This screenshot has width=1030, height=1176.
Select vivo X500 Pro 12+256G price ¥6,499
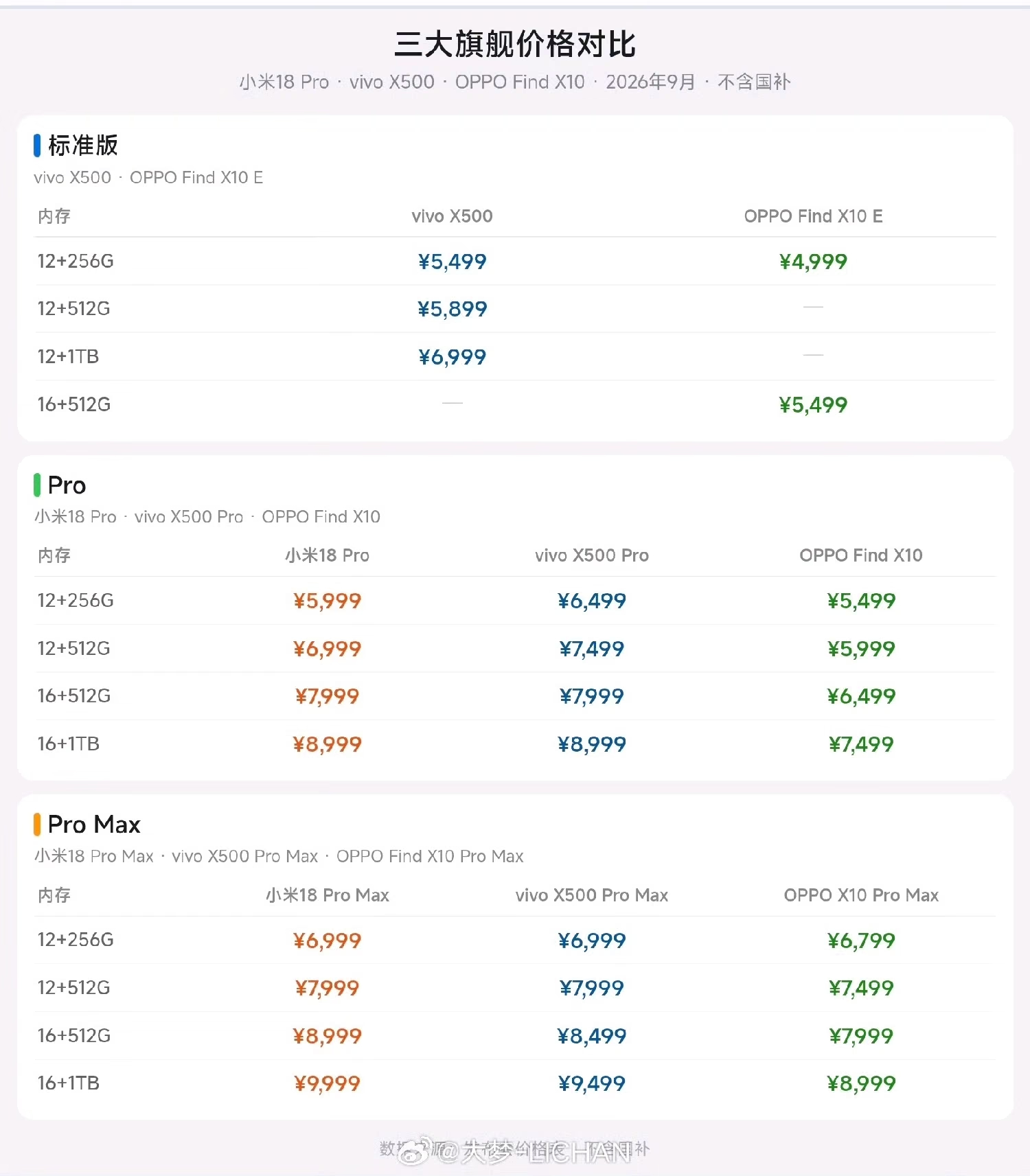[592, 601]
